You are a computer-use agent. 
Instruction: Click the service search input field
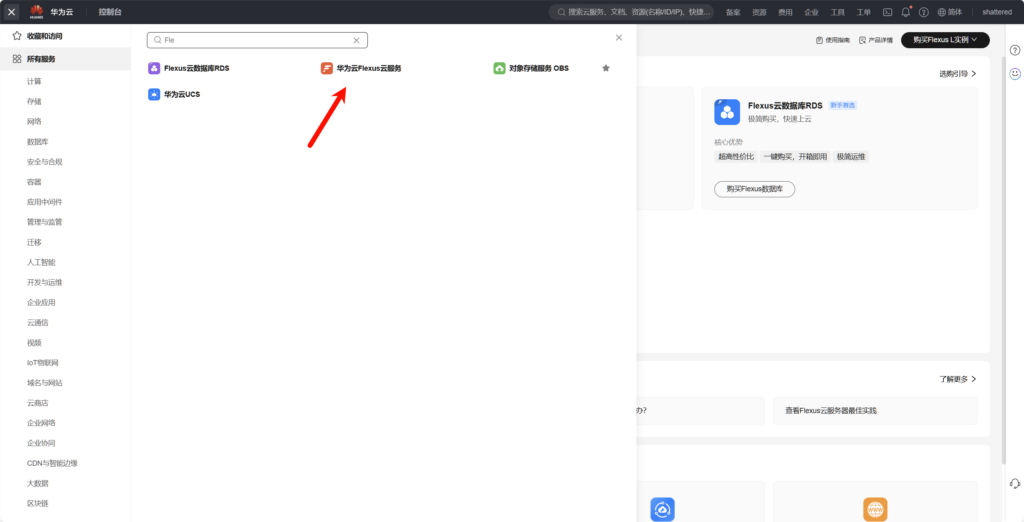coord(255,40)
